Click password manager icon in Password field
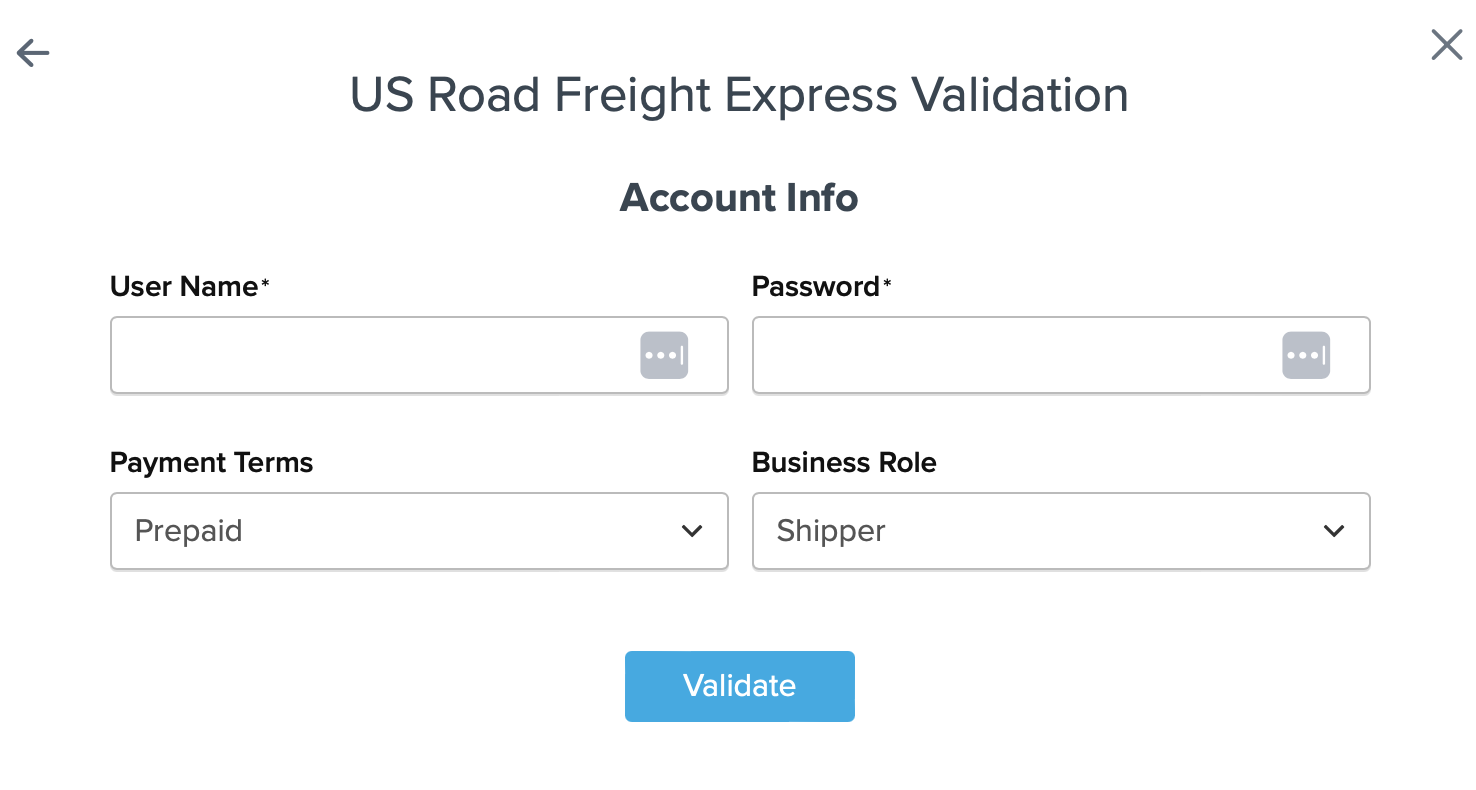Image resolution: width=1476 pixels, height=790 pixels. click(1306, 355)
